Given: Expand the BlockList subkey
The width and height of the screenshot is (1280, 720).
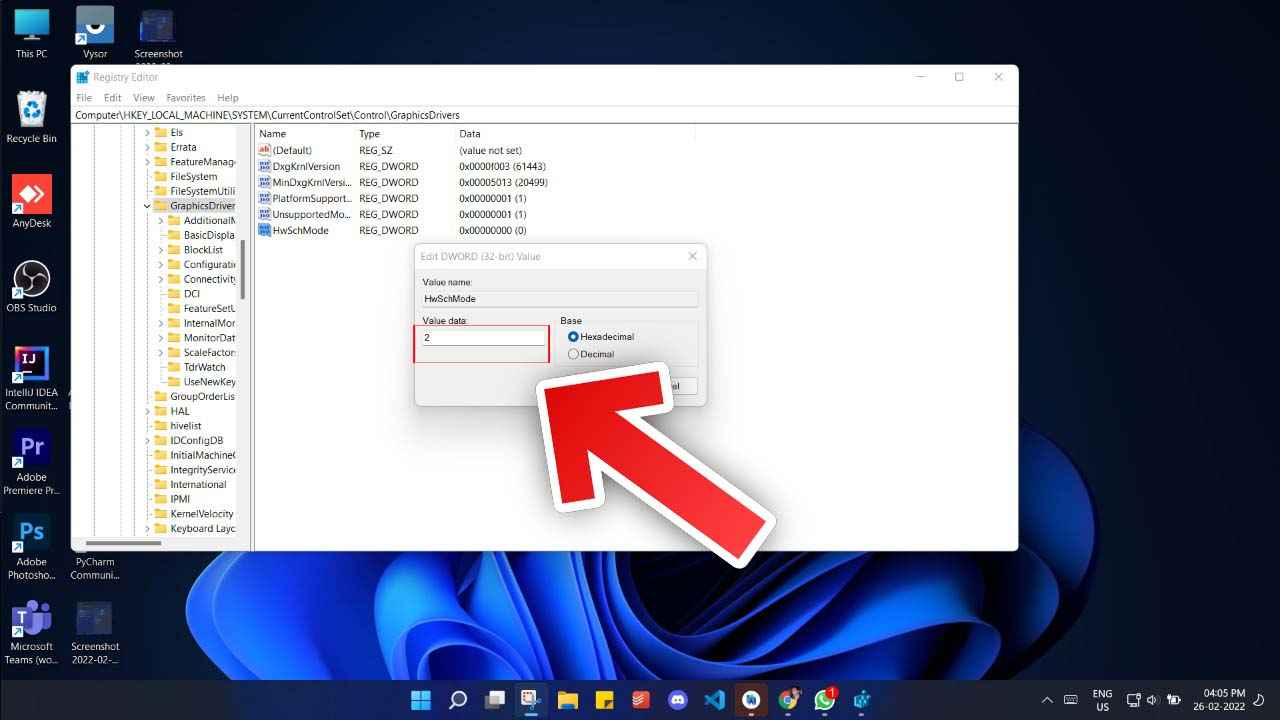Looking at the screenshot, I should point(161,249).
